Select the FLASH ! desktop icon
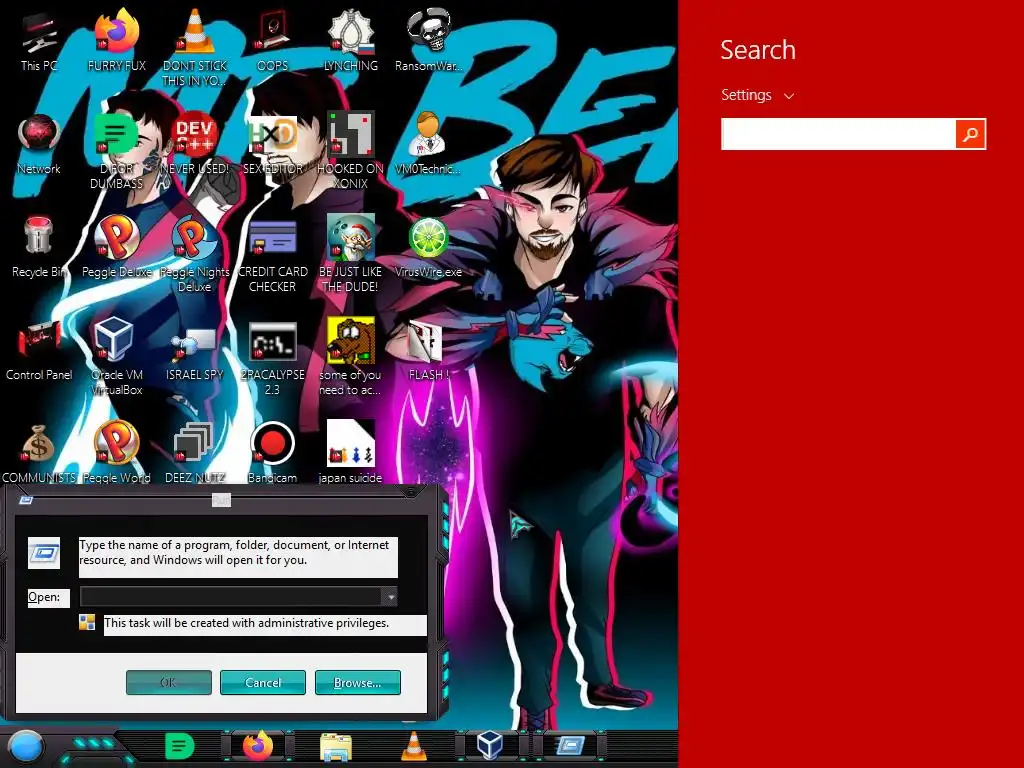1024x768 pixels. 428,350
